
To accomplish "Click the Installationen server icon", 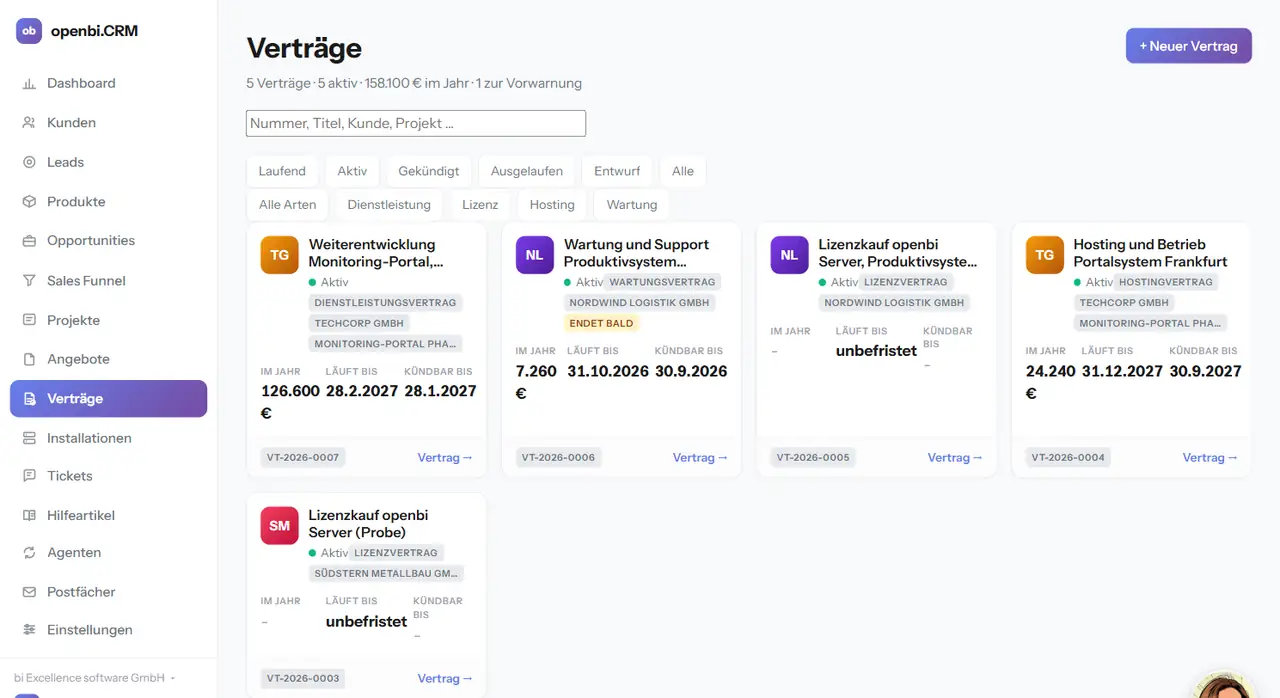I will (29, 438).
